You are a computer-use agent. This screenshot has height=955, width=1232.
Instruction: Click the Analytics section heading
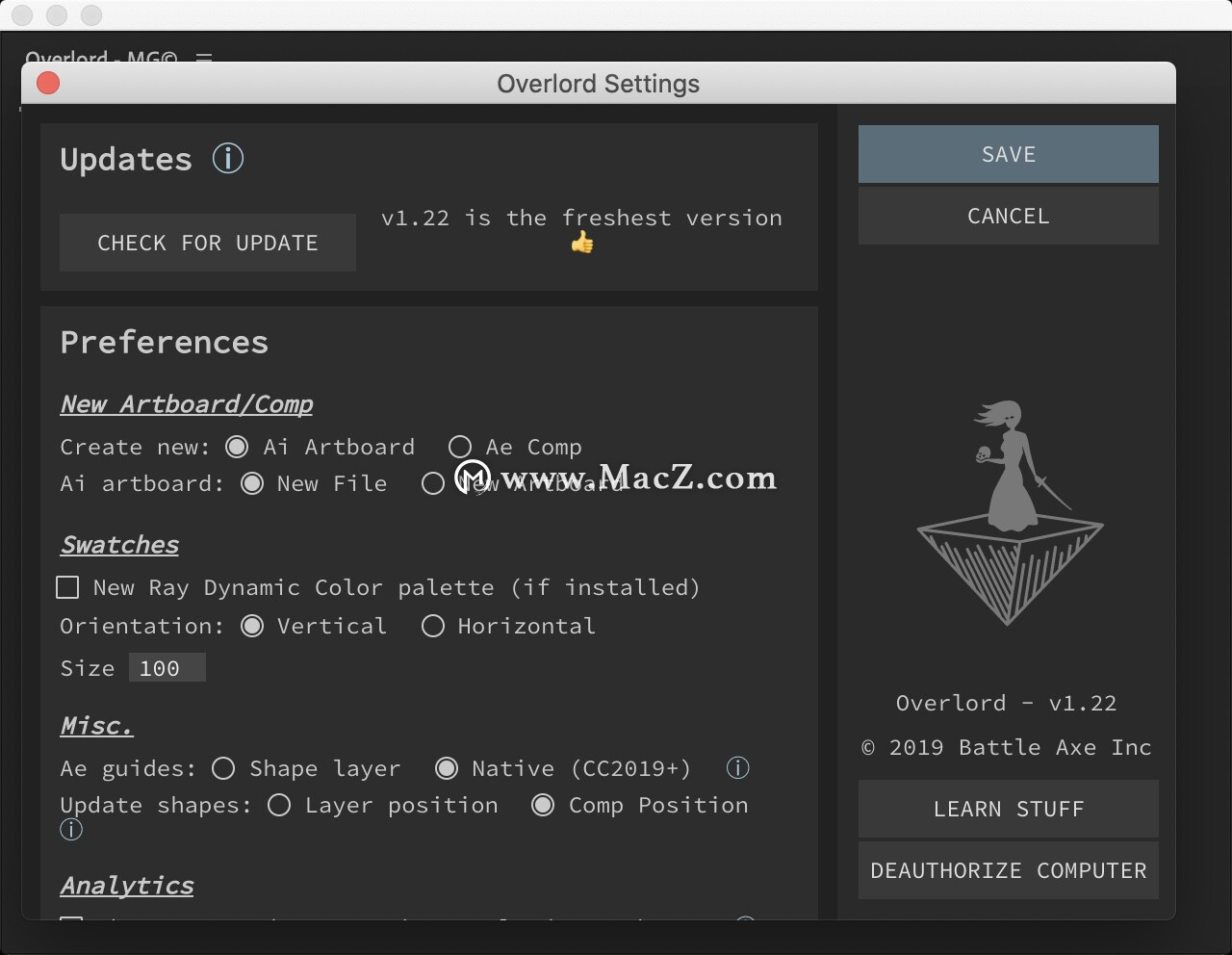(x=127, y=886)
